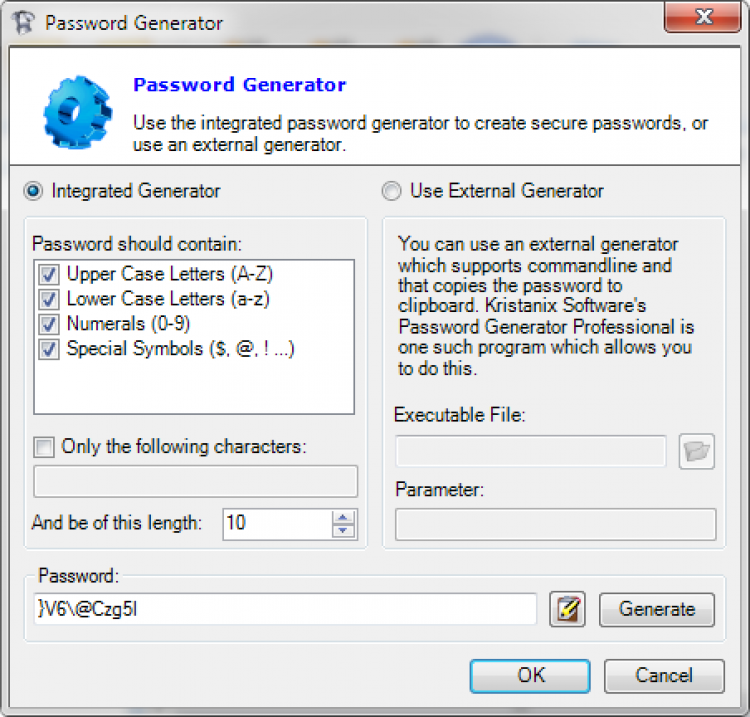The image size is (750, 717).
Task: Select the Use External Generator option
Action: (392, 191)
